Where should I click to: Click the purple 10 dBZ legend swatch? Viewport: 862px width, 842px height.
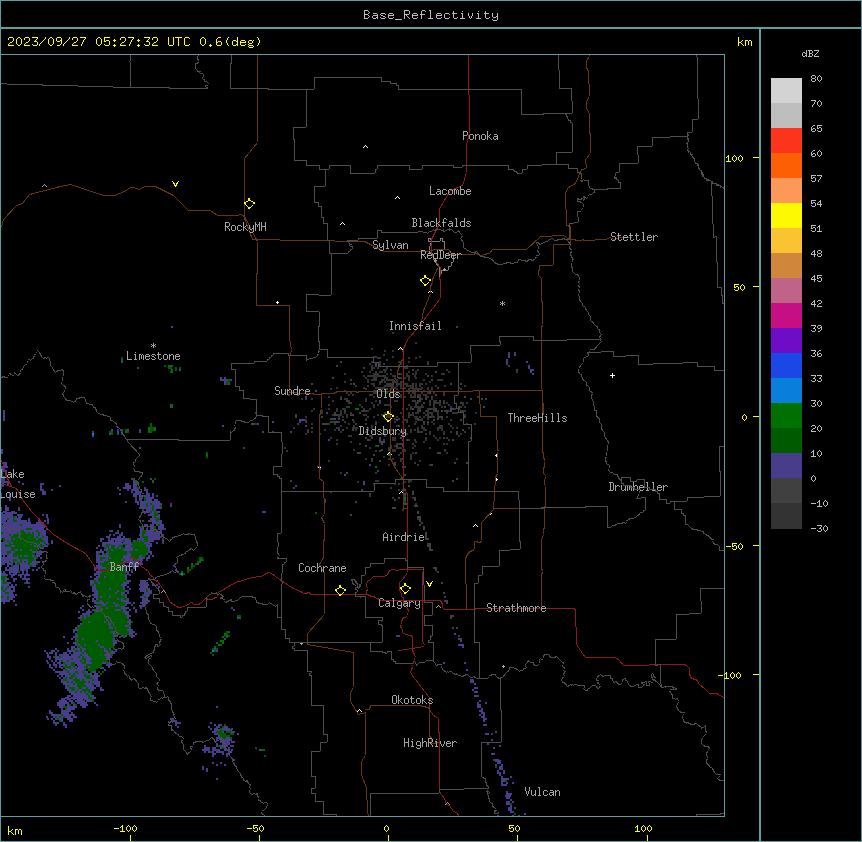786,466
